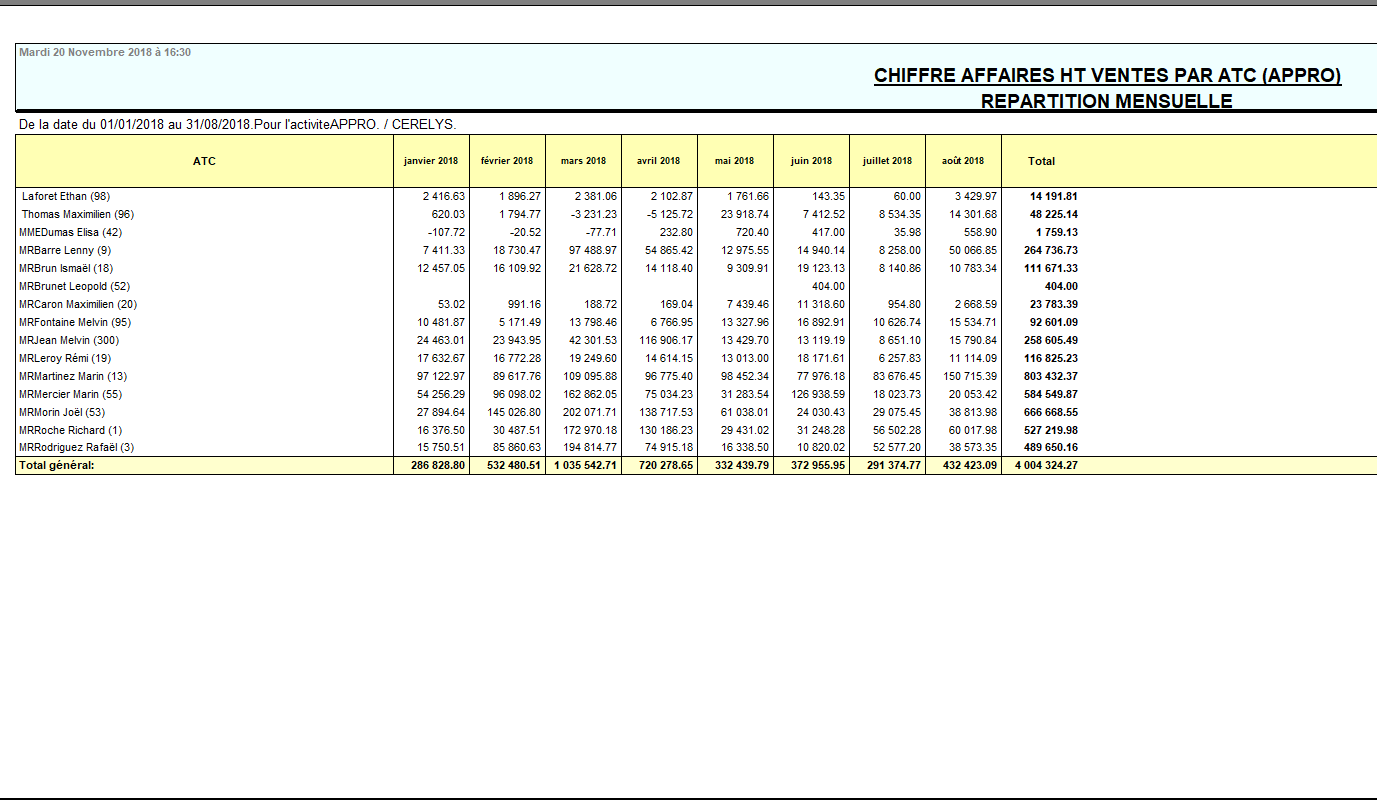The height and width of the screenshot is (800, 1377).
Task: Click the MRMartinez Marin (13) row label
Action: pos(73,376)
